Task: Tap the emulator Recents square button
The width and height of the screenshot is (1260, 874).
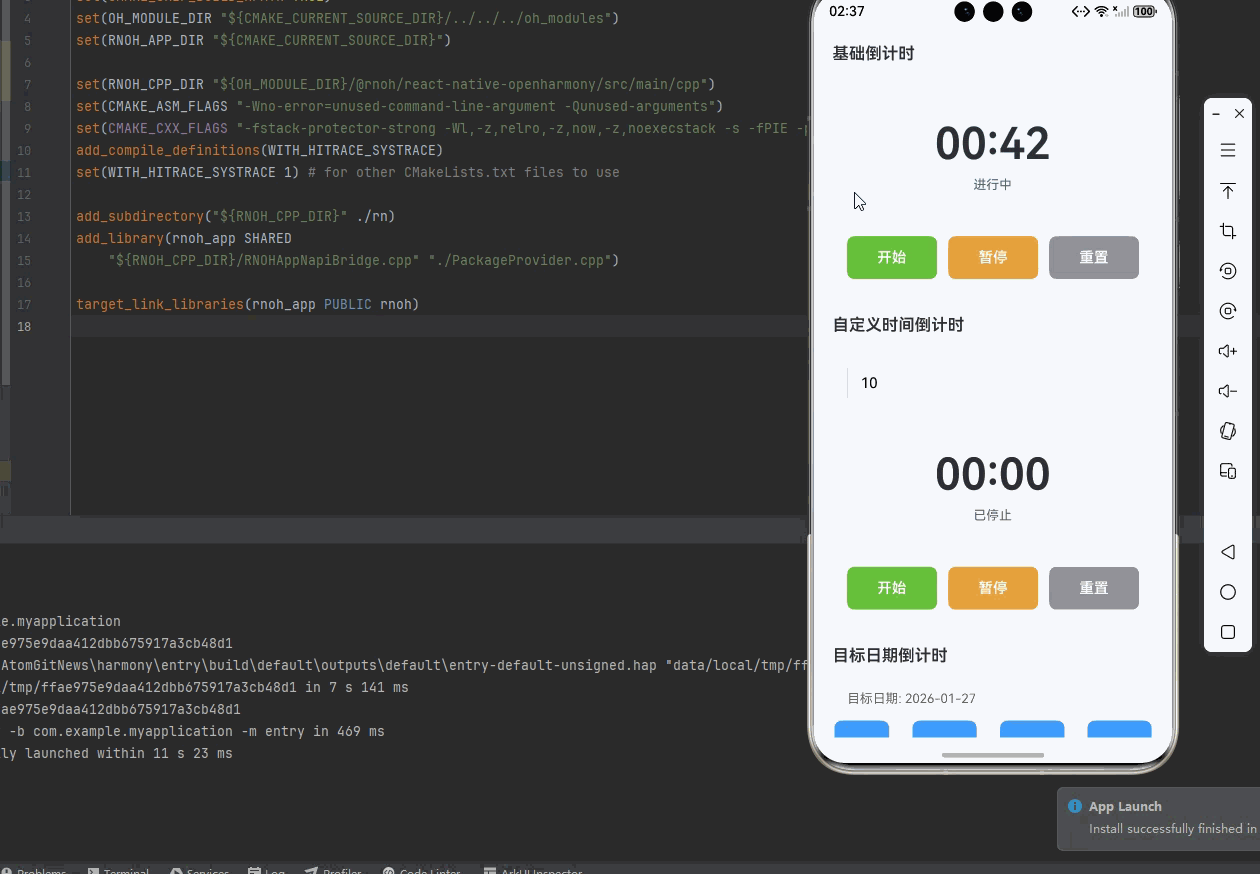Action: tap(1228, 632)
